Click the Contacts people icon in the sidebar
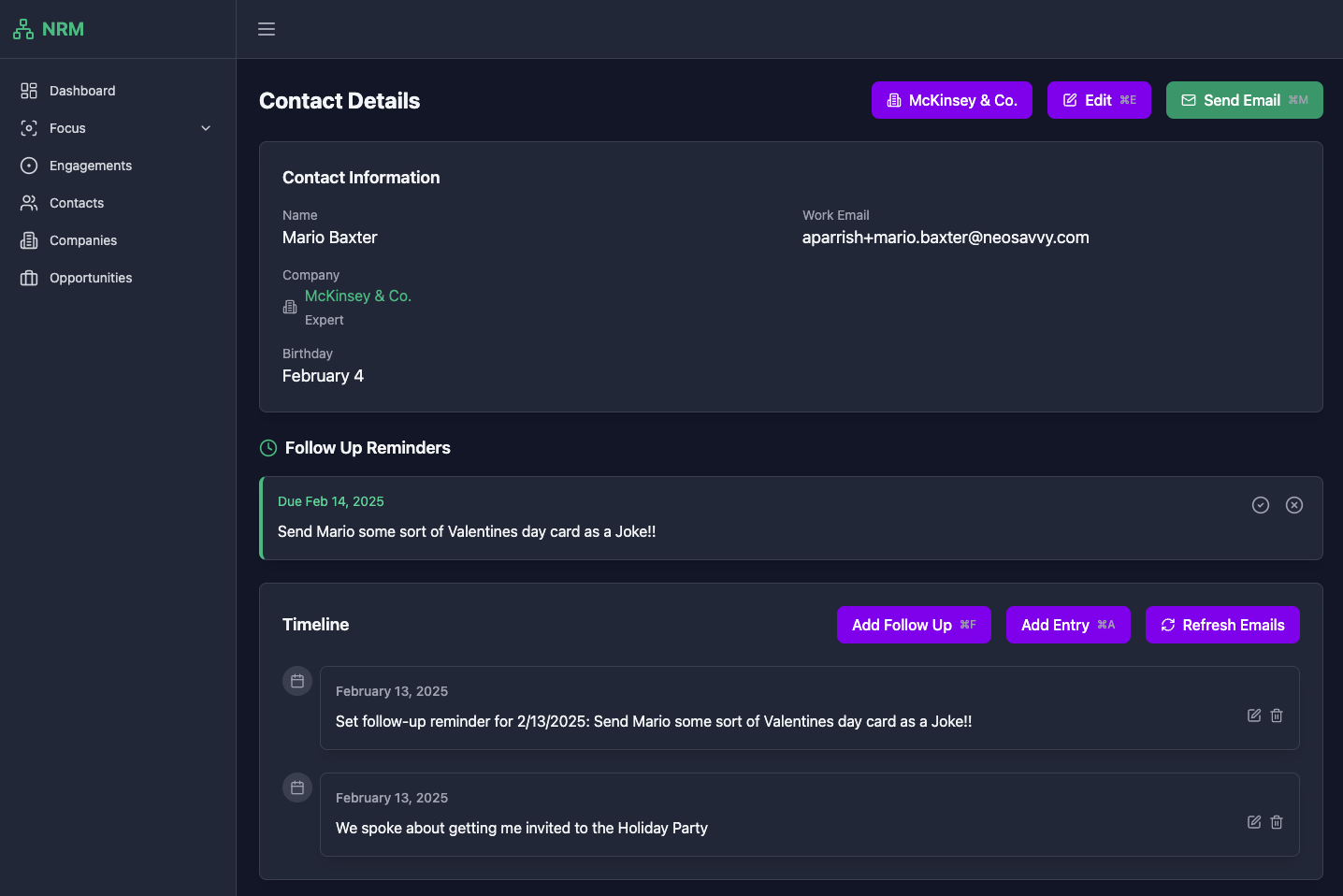 (27, 203)
